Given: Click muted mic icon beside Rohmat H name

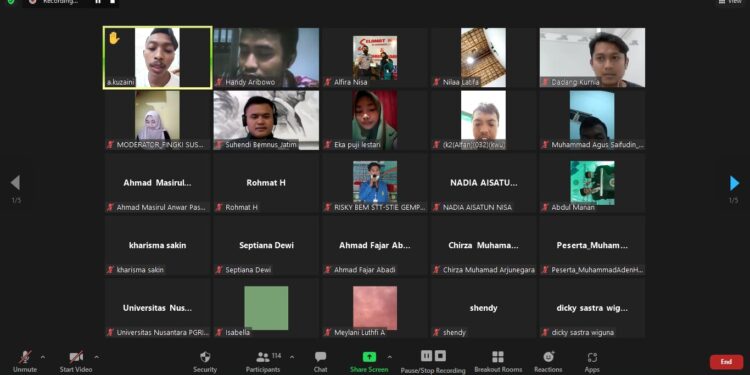Looking at the screenshot, I should [219, 207].
